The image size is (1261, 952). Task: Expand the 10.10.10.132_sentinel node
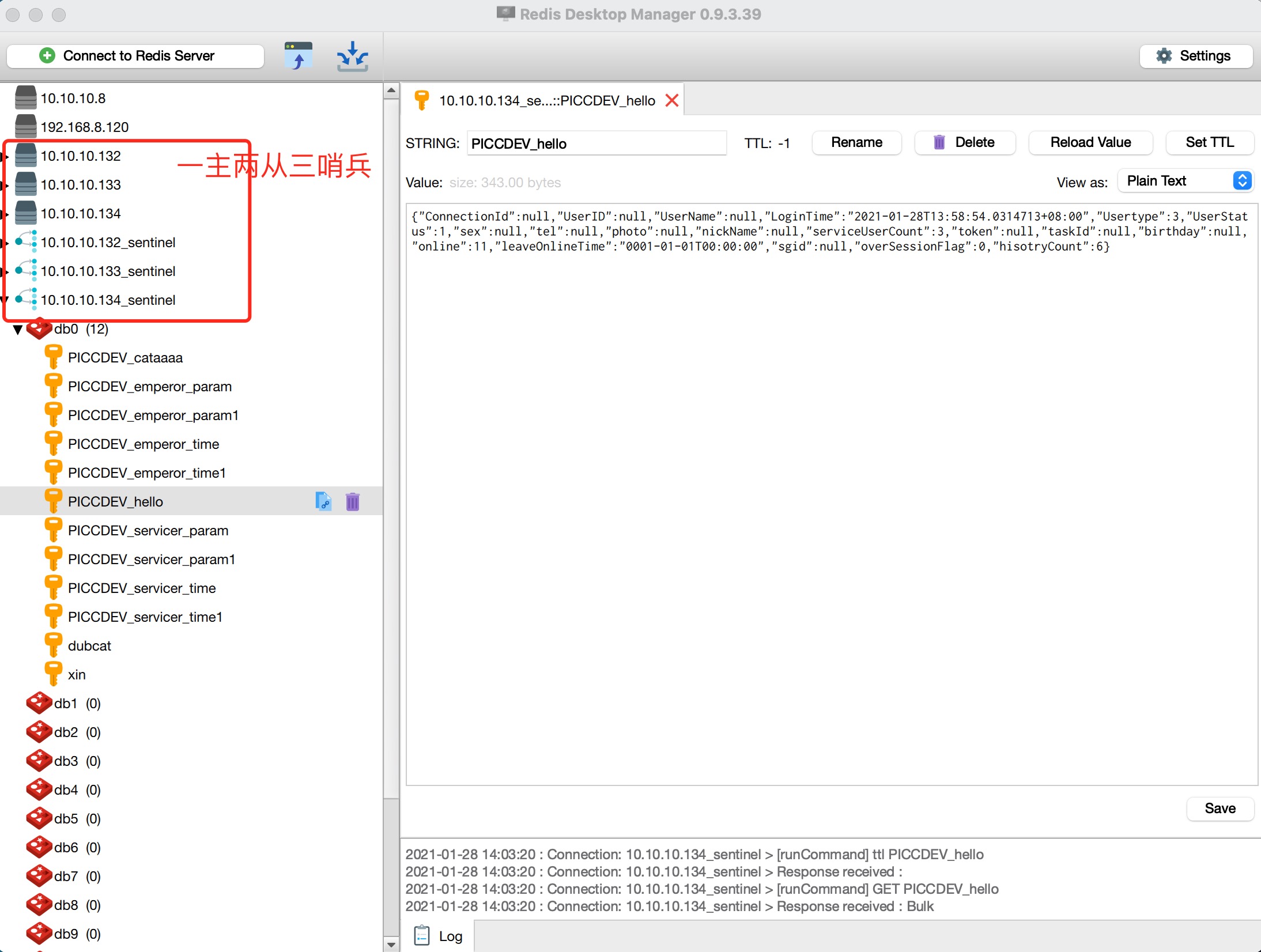(x=5, y=243)
